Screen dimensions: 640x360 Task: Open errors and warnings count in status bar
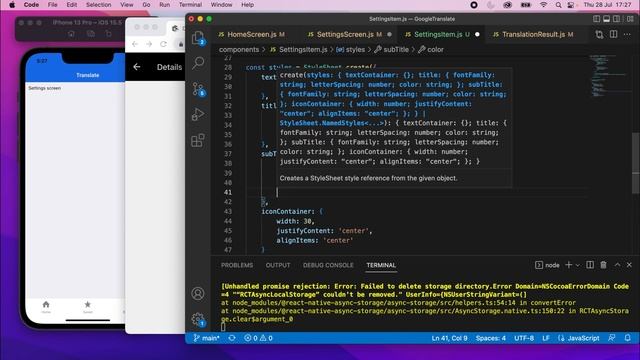[258, 338]
